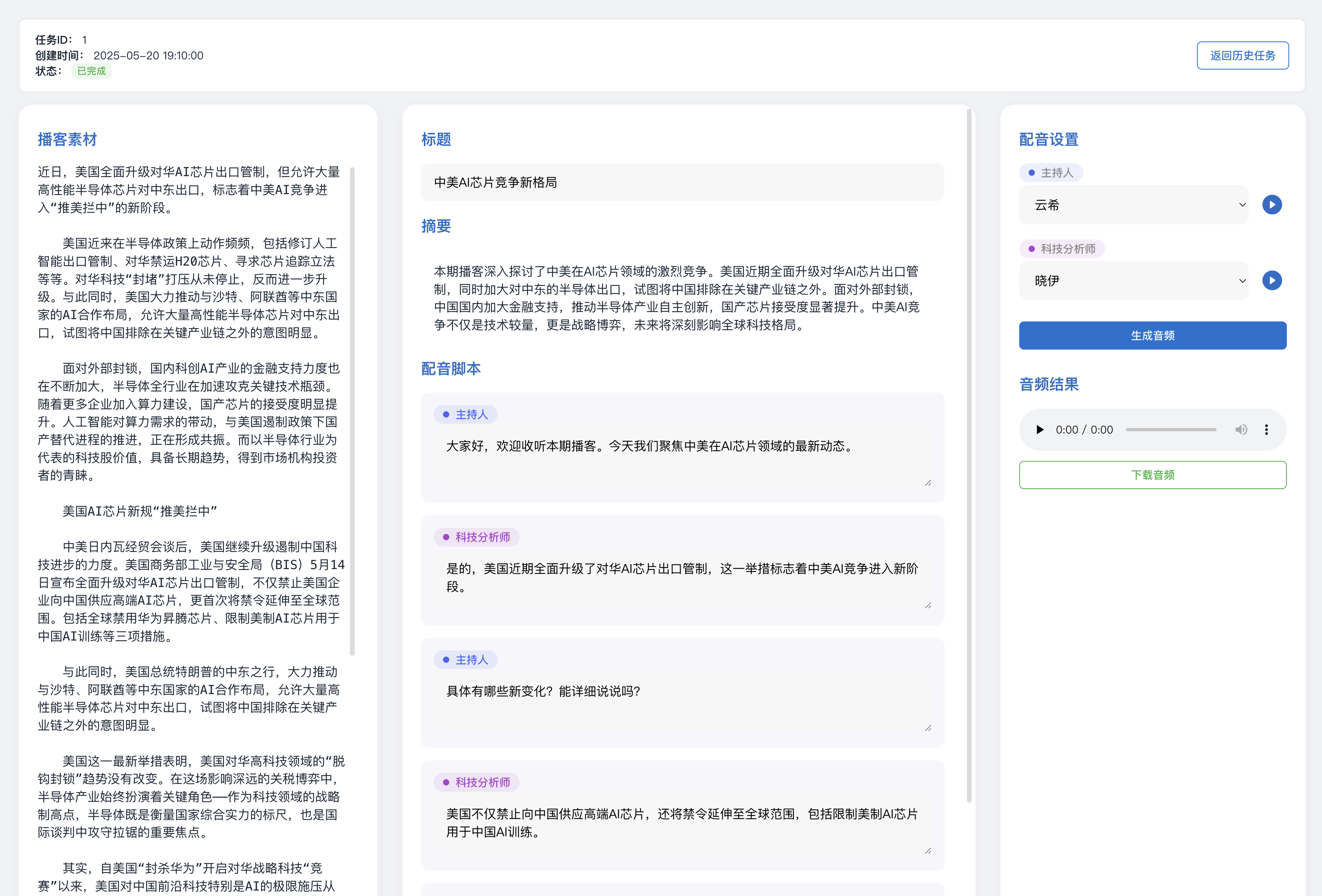Click the 科技分析师 tag in 配音设置
This screenshot has height=896, width=1322.
(x=1062, y=248)
